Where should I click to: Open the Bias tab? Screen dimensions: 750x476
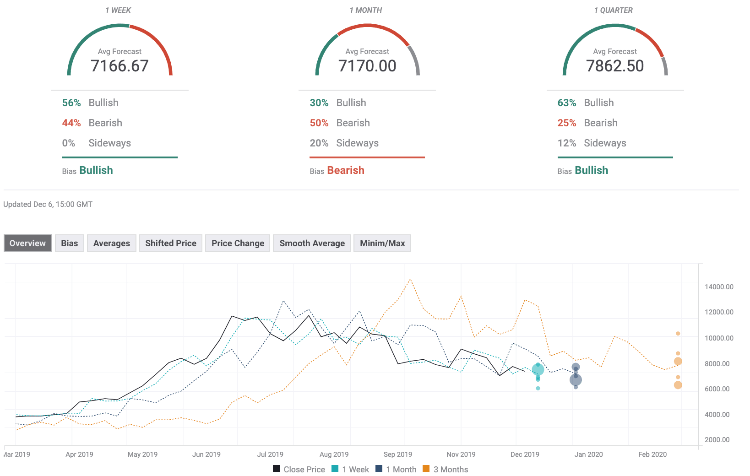point(70,243)
